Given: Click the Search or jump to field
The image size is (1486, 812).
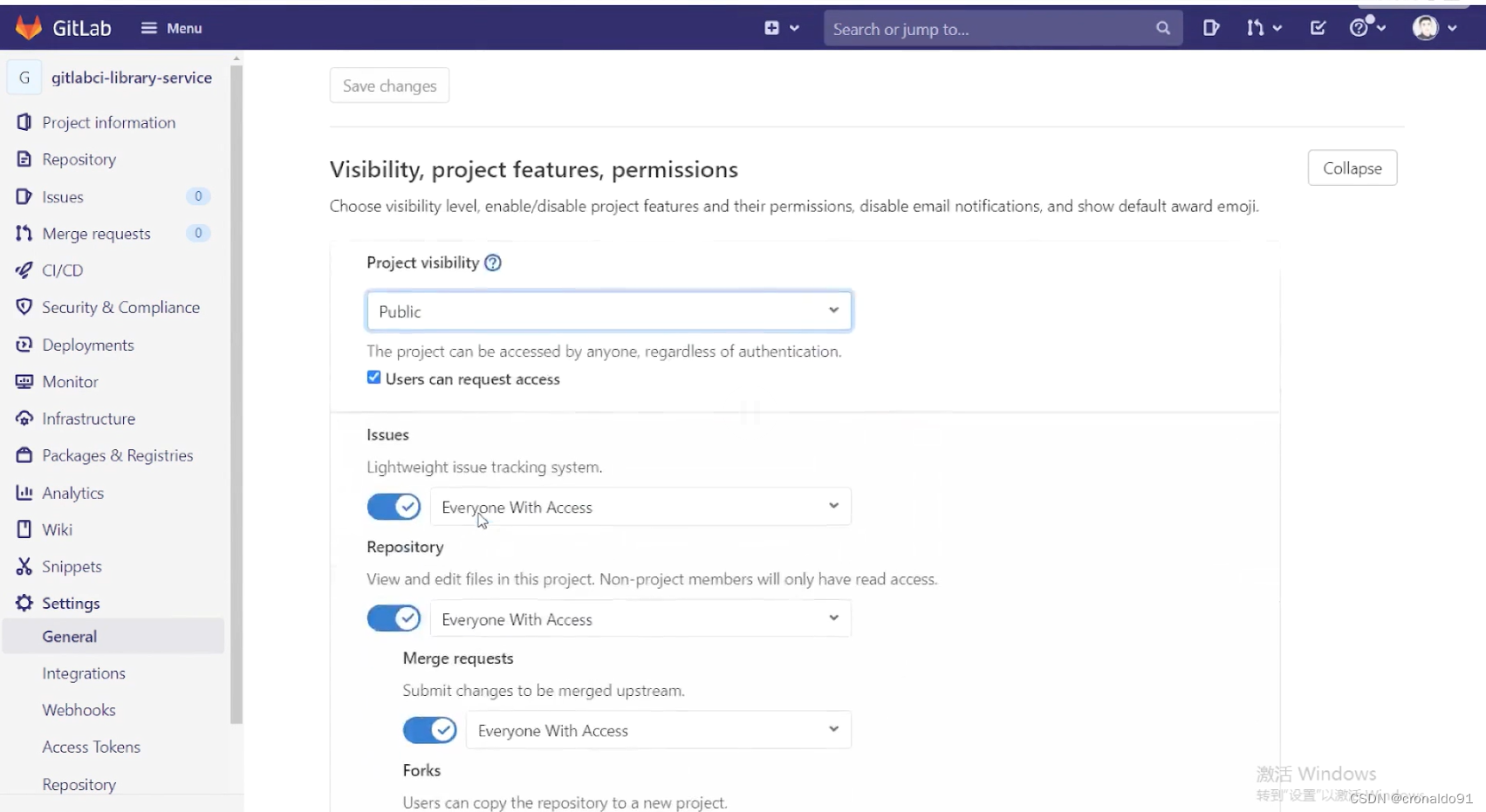Looking at the screenshot, I should point(986,29).
